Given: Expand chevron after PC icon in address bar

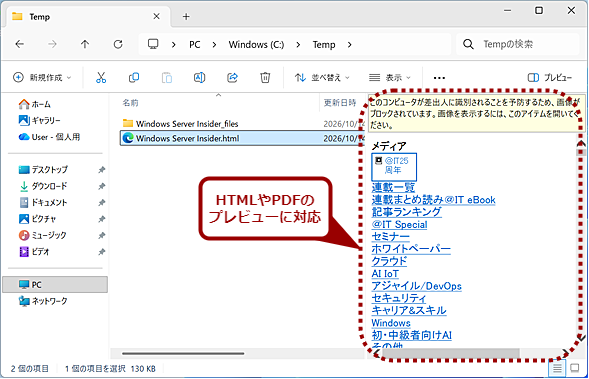Looking at the screenshot, I should tap(173, 45).
